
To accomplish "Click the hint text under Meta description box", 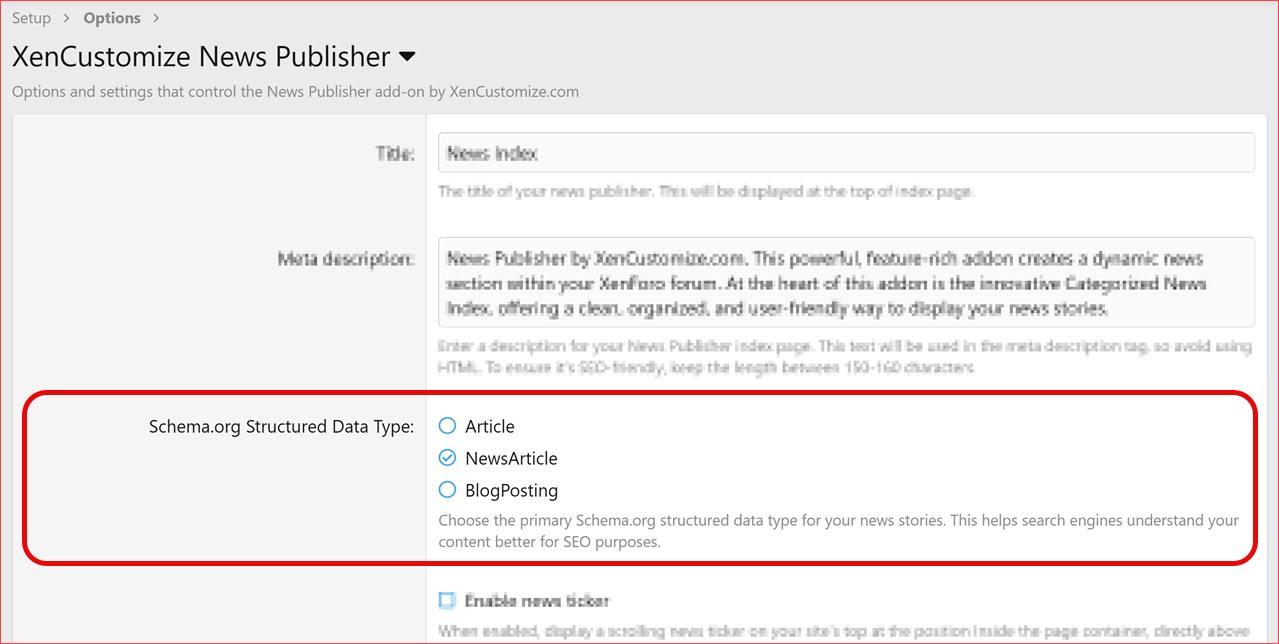I will point(845,356).
